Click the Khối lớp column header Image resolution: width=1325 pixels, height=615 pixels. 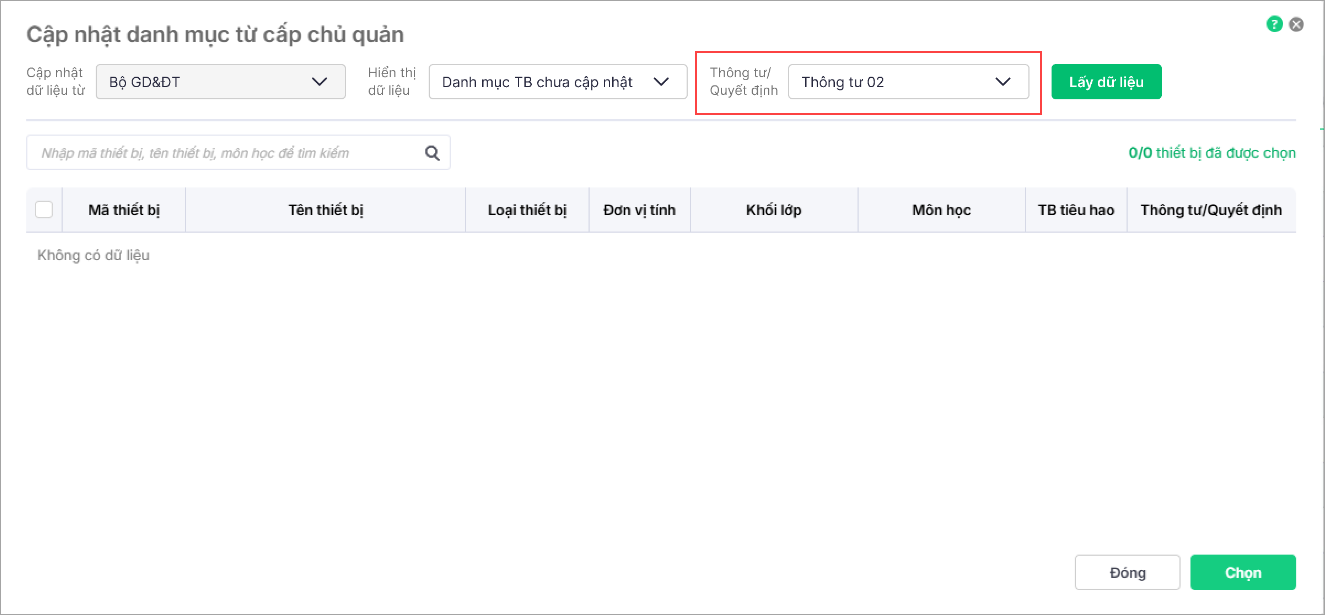tap(774, 210)
